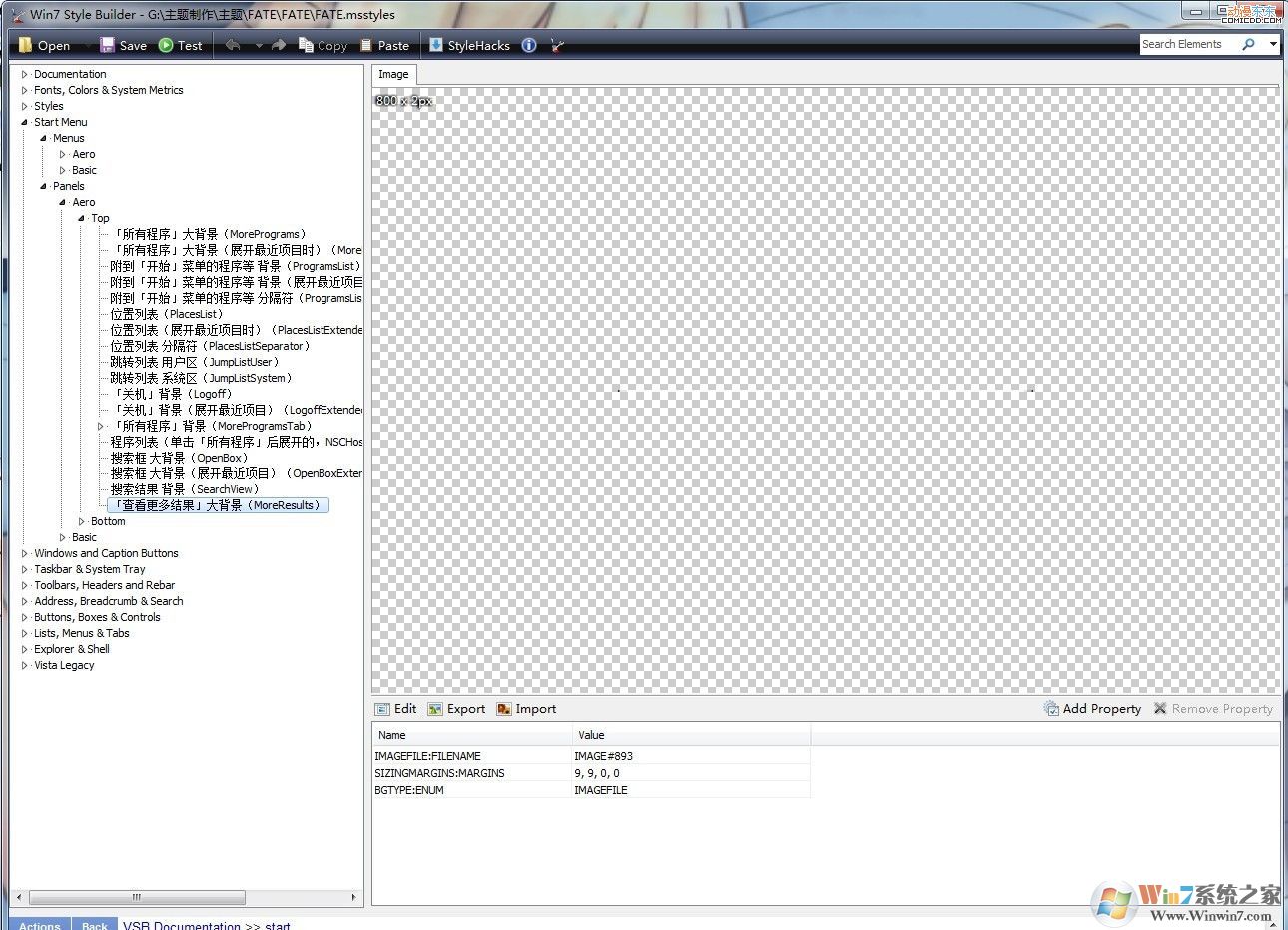Expand the Bottom node under Aero panels
The width and height of the screenshot is (1288, 930).
pos(80,520)
